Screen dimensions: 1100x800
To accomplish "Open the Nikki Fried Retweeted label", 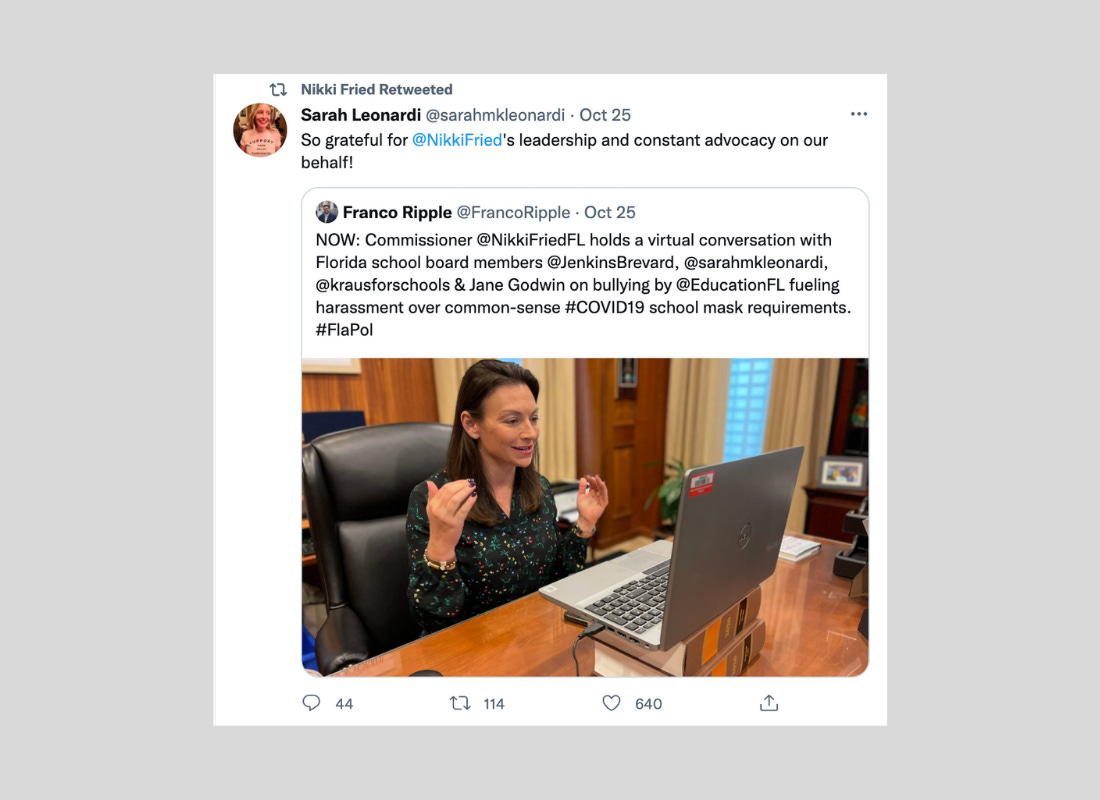I will 377,90.
